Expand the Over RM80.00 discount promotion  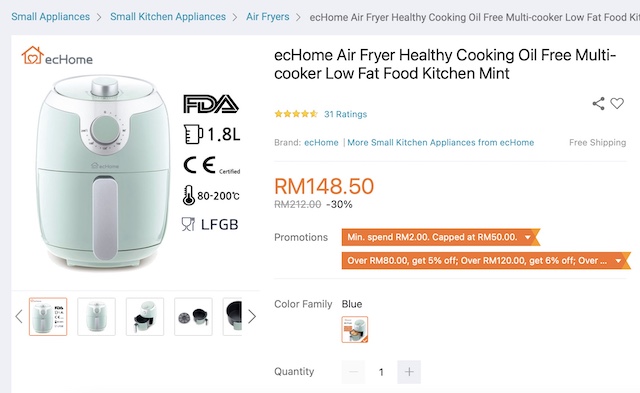coord(486,260)
